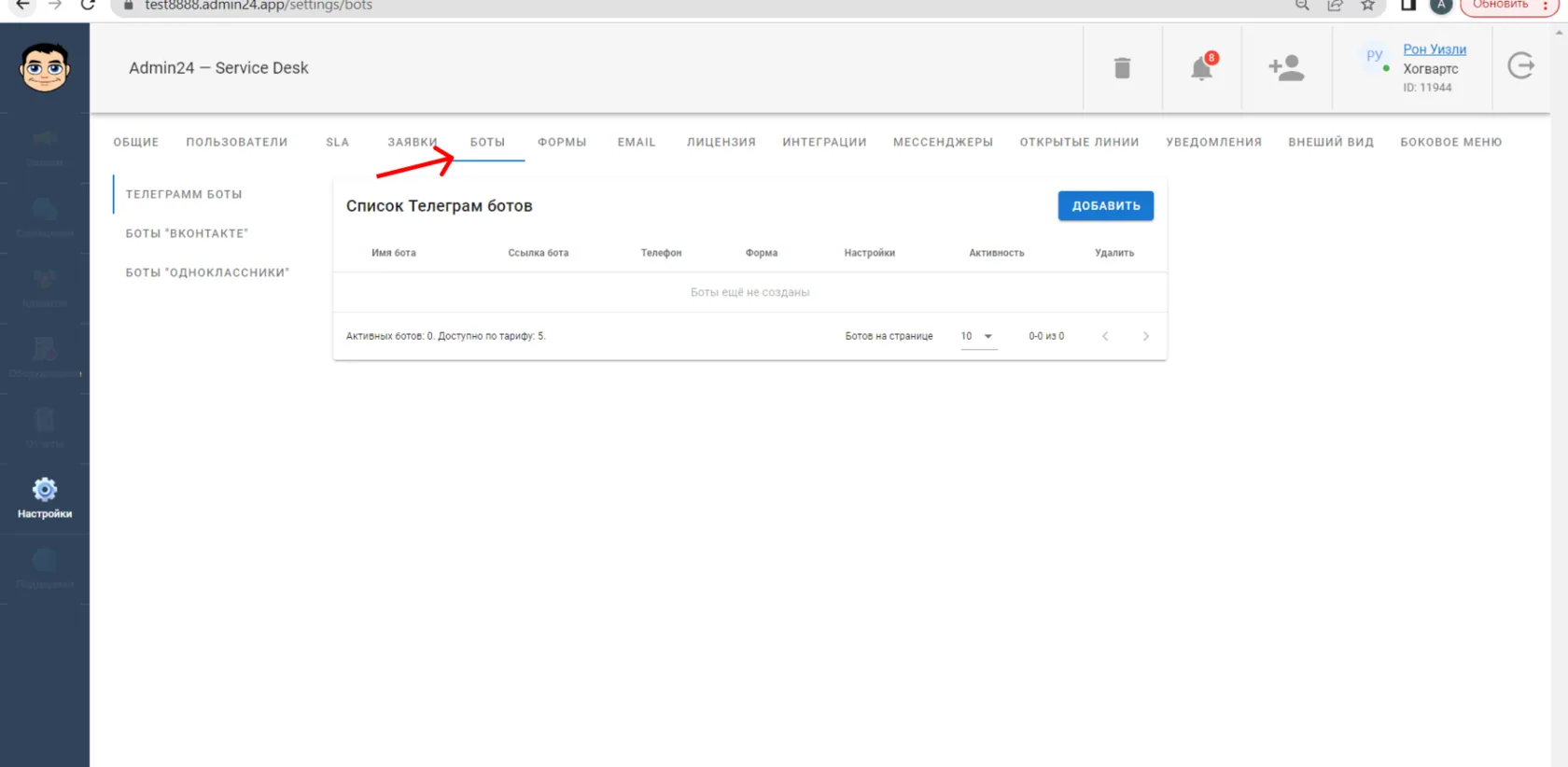Go to the УВЕДОМЛЕНИЯ tab
This screenshot has width=1568, height=767.
pyautogui.click(x=1213, y=142)
